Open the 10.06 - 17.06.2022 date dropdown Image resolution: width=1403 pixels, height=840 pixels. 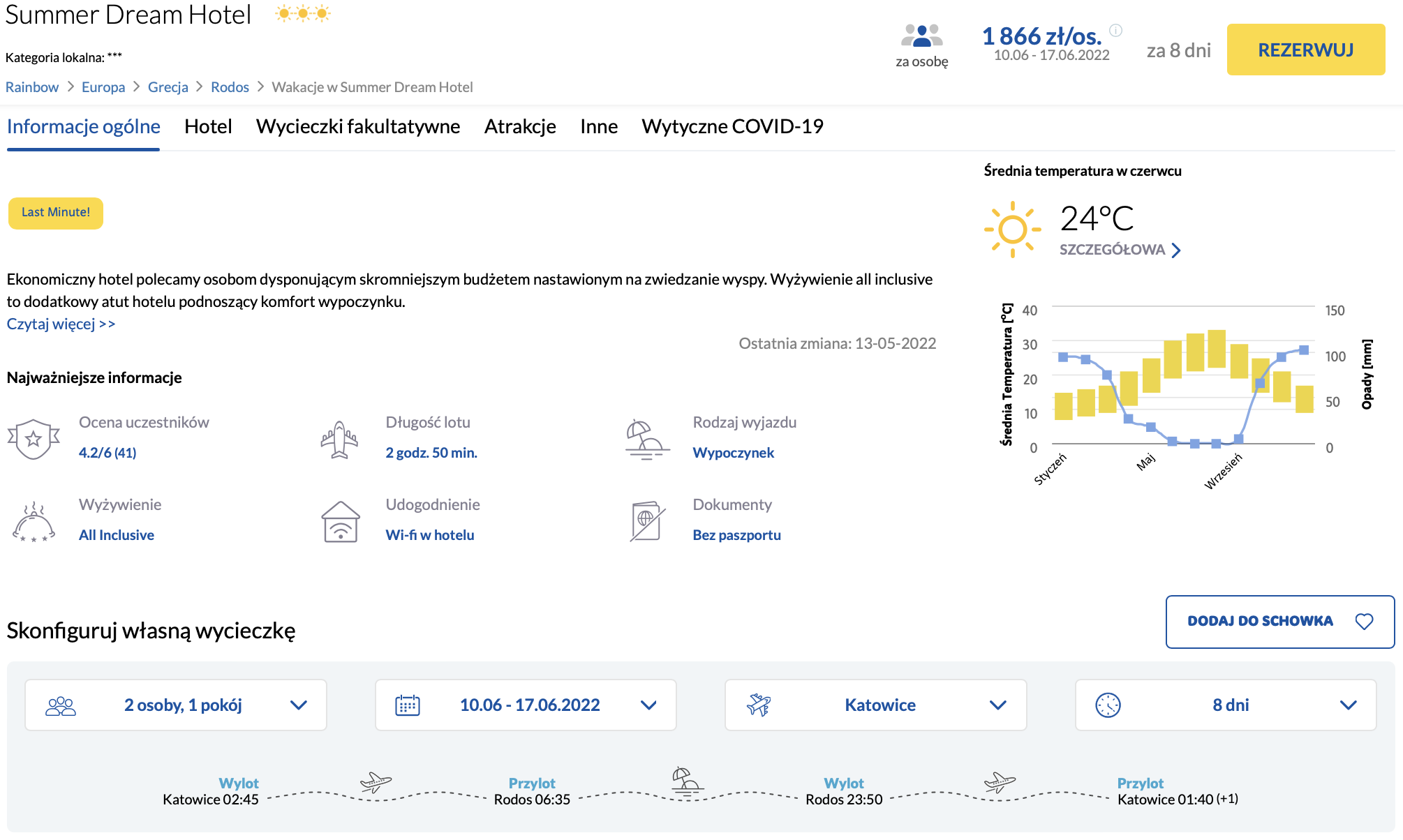coord(526,705)
